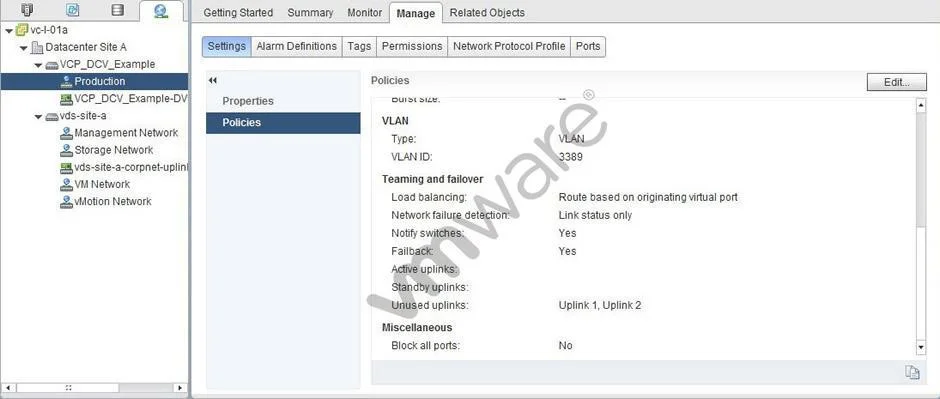Click 'Route based on originating virtual port'

point(648,197)
